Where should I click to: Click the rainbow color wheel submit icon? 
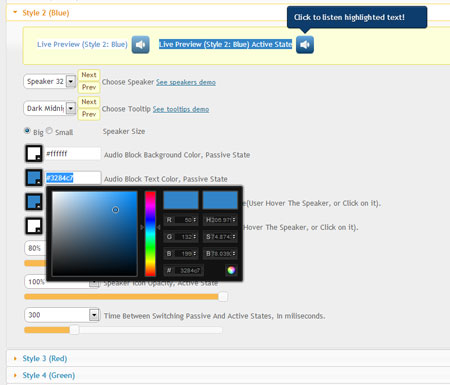(x=231, y=270)
